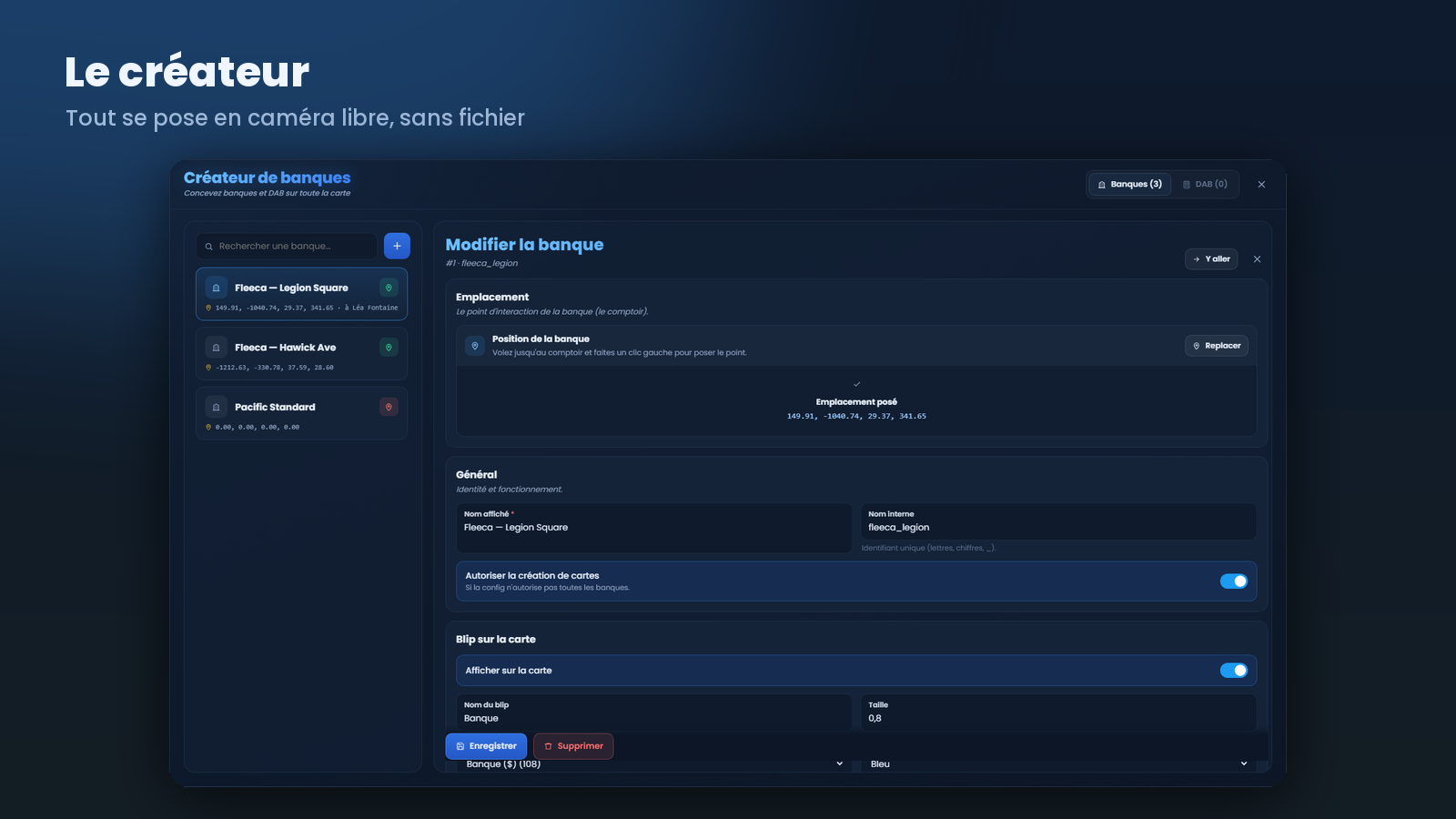Click the bank icon of Pacific Standard
Image resolution: width=1456 pixels, height=819 pixels.
point(216,407)
